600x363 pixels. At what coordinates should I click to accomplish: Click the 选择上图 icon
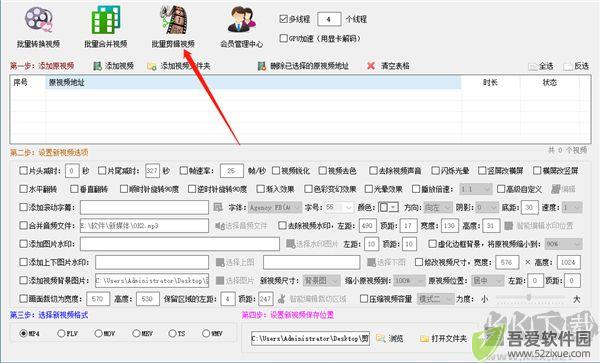coord(220,262)
